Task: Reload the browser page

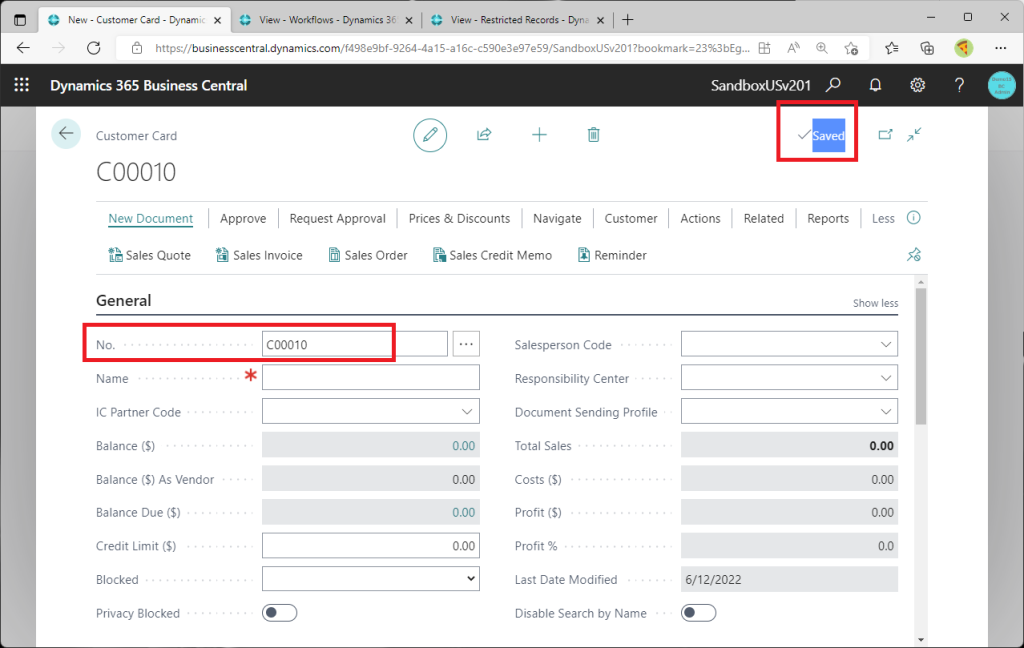Action: coord(94,48)
